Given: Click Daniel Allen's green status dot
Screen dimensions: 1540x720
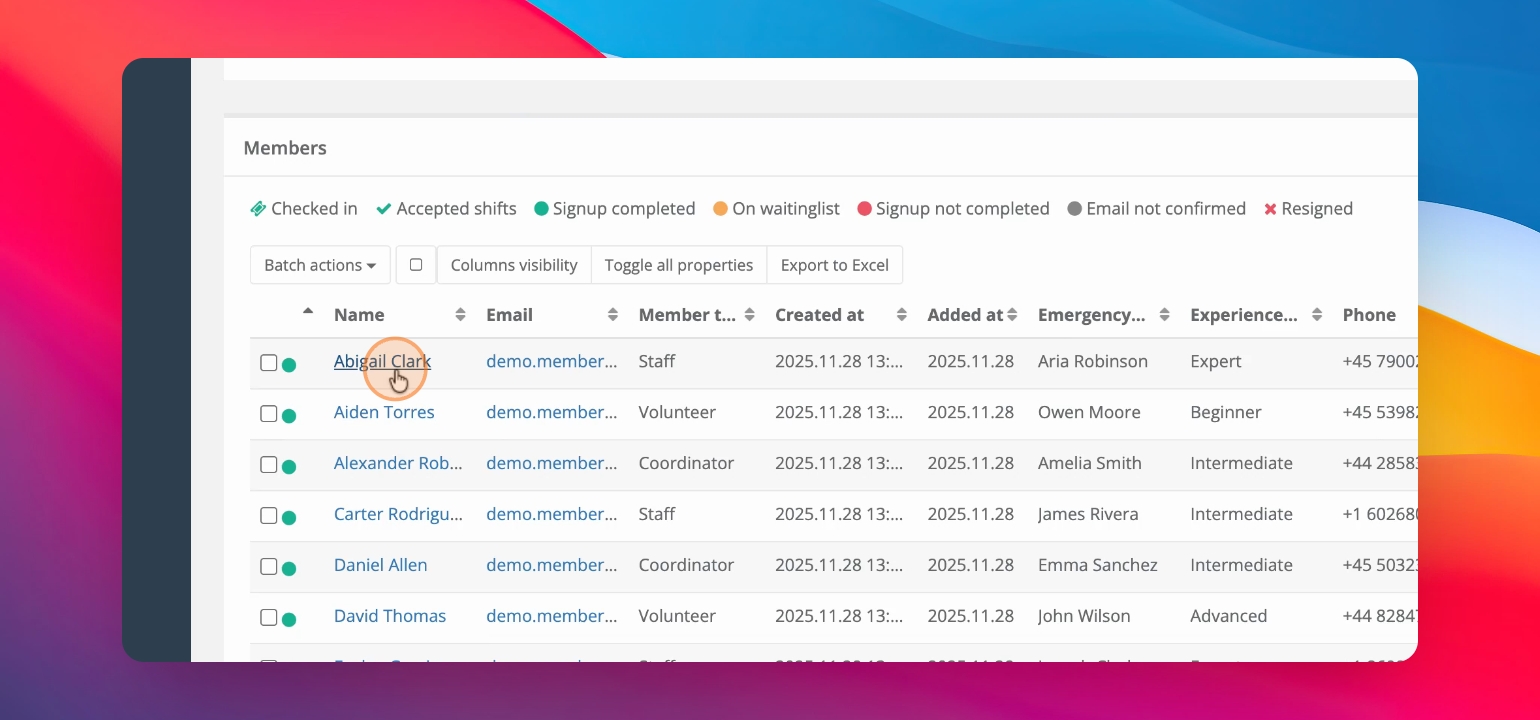Looking at the screenshot, I should 289,569.
